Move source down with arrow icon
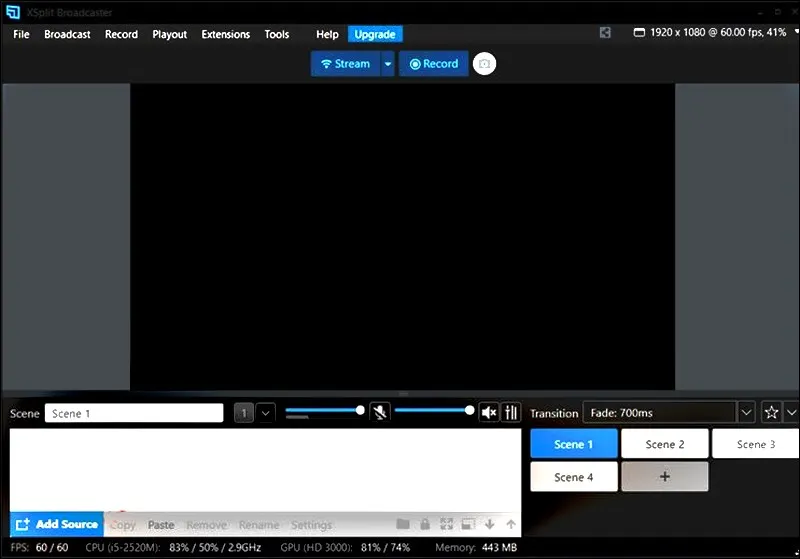Screen dimensions: 800x559 (489, 524)
